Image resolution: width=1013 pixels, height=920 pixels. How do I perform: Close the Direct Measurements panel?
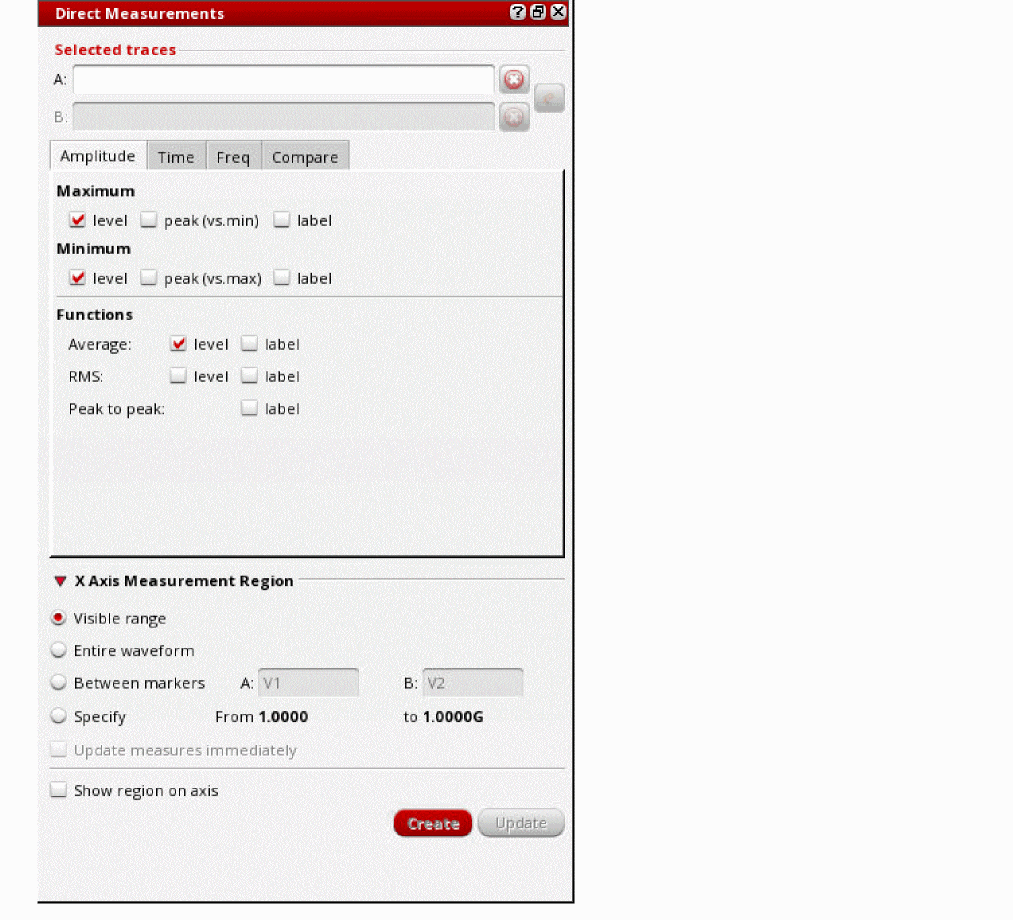coord(558,12)
